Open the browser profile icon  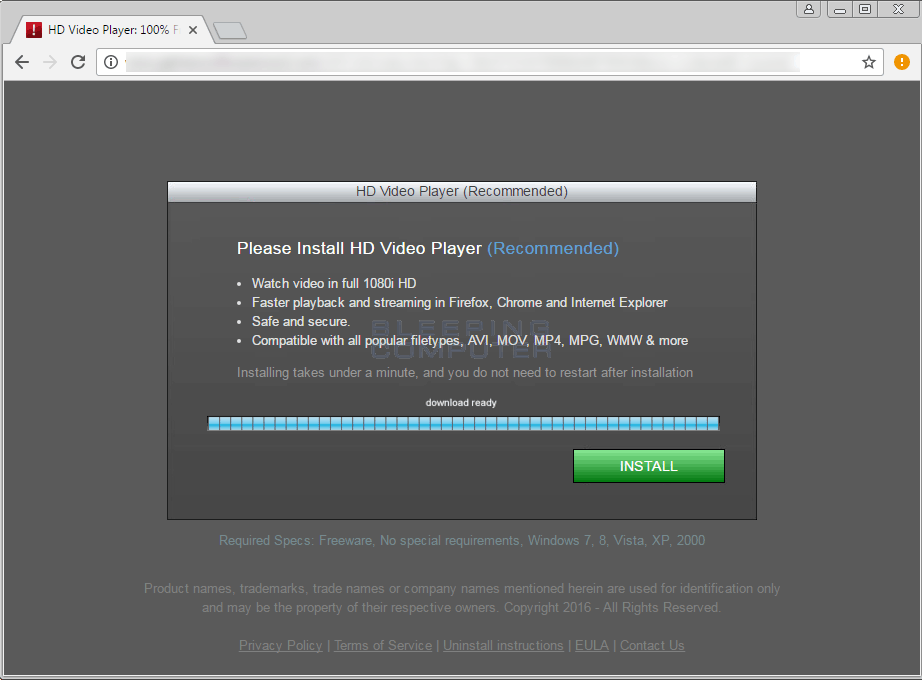coord(808,9)
